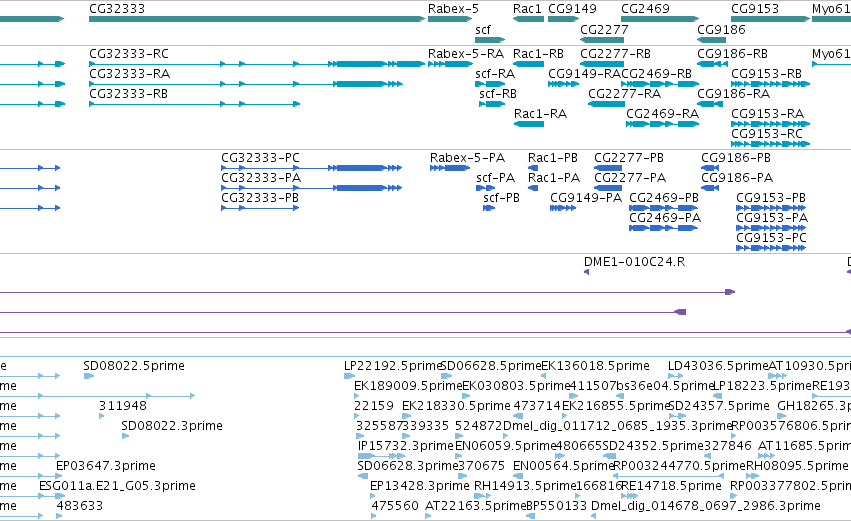Select EST SD08022.3prime
Viewport: 851px width, 521px height.
172,425
